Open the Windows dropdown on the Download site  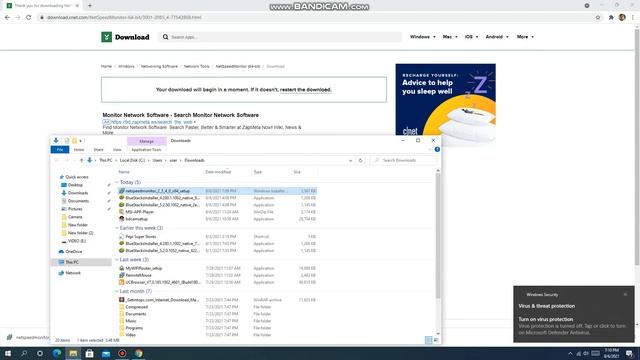click(x=422, y=37)
